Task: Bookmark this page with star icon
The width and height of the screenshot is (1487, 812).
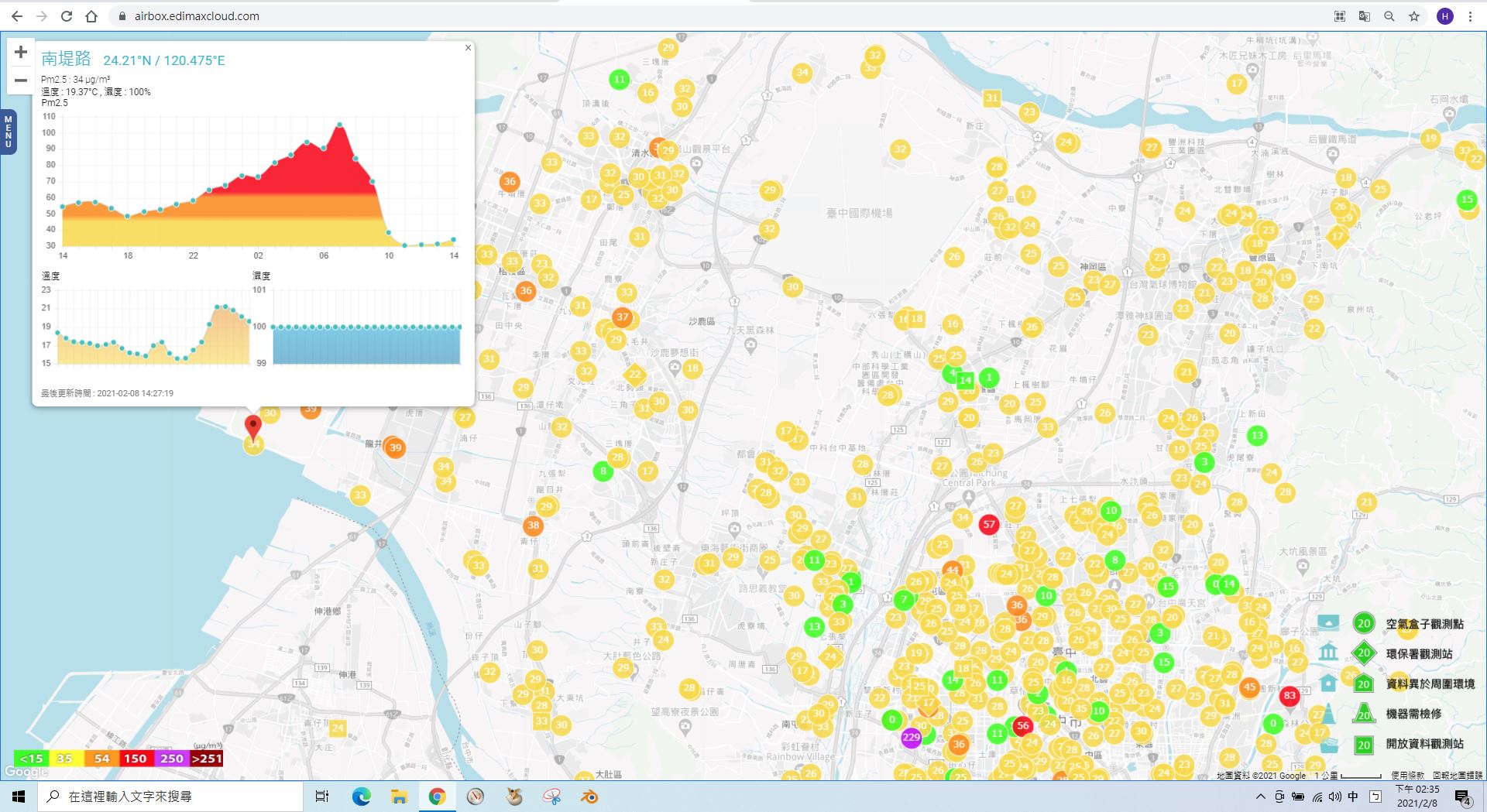Action: (1414, 16)
